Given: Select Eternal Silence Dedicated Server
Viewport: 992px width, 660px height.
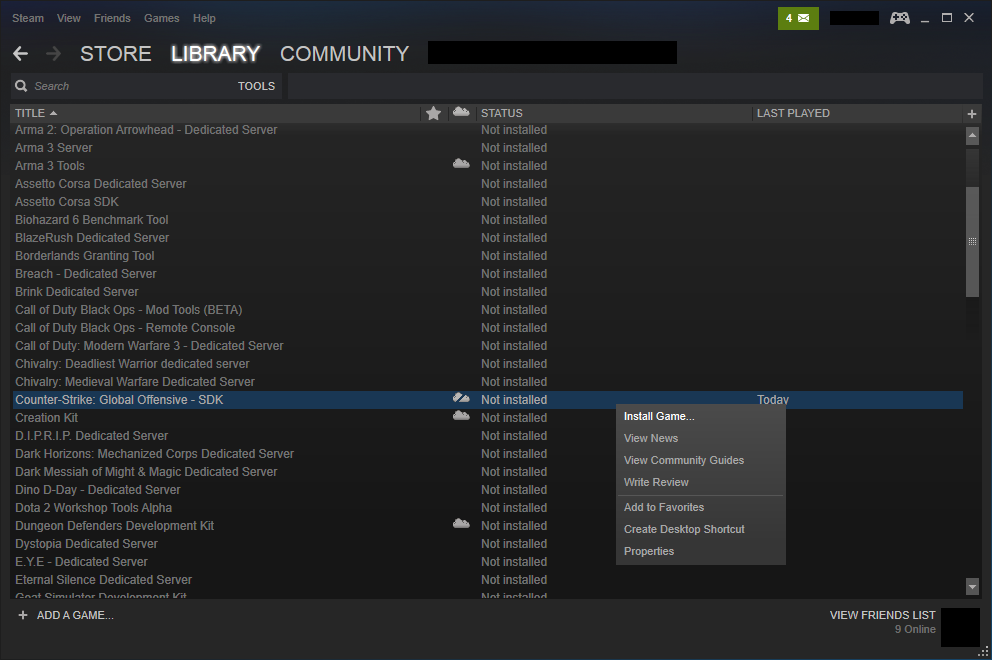Looking at the screenshot, I should coord(103,580).
